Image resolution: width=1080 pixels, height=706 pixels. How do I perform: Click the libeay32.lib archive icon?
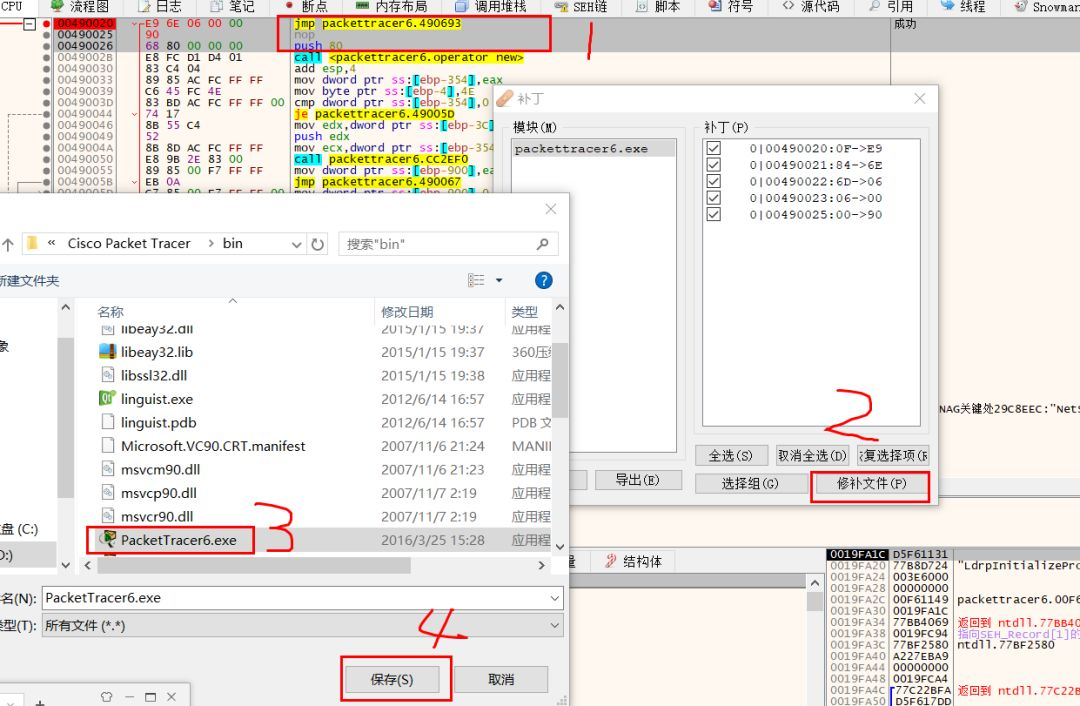(107, 352)
